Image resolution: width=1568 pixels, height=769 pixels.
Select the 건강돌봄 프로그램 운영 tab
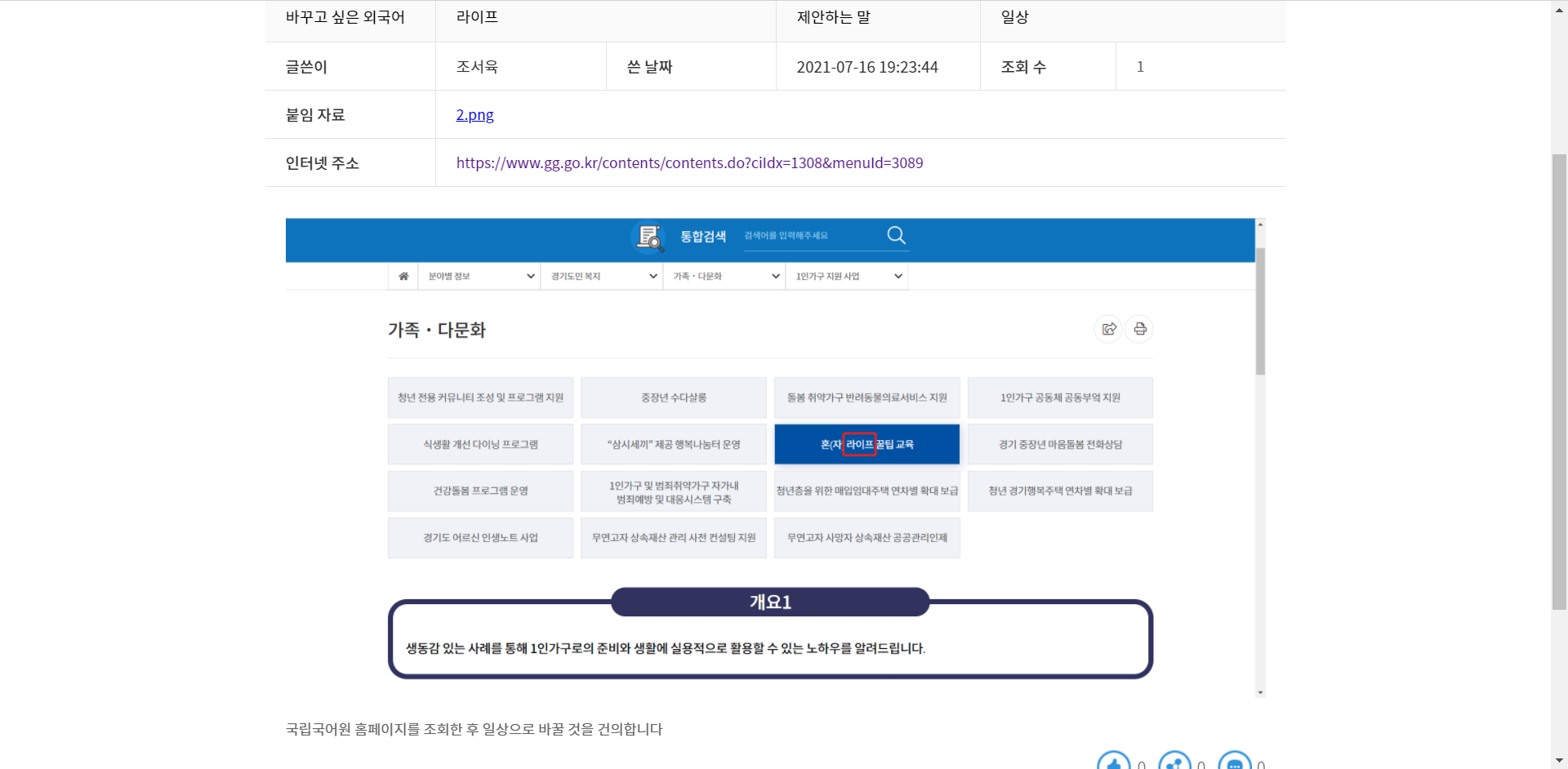tap(480, 491)
